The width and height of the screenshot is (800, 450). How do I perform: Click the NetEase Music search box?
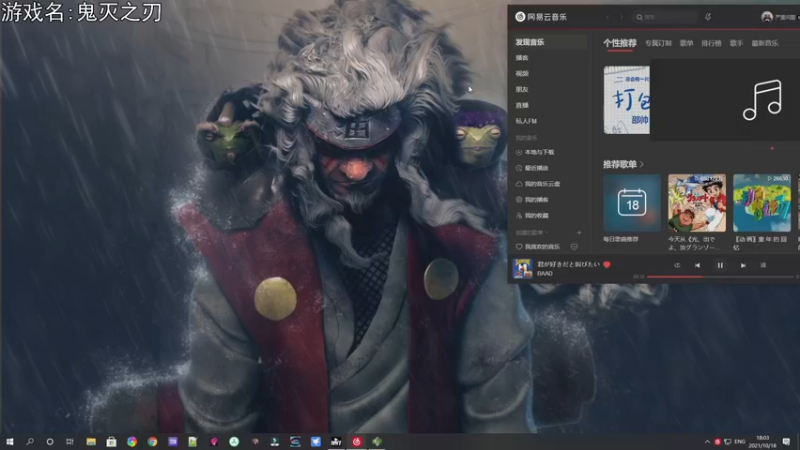[664, 17]
